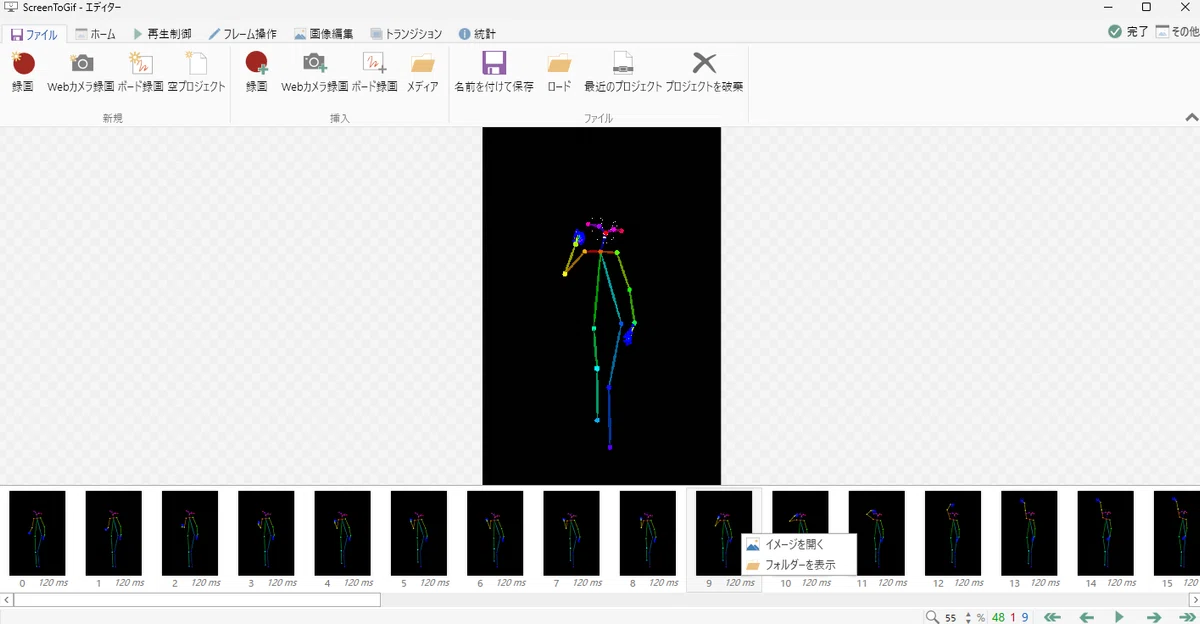Go to next frame
Viewport: 1200px width, 624px height.
[x=1153, y=617]
